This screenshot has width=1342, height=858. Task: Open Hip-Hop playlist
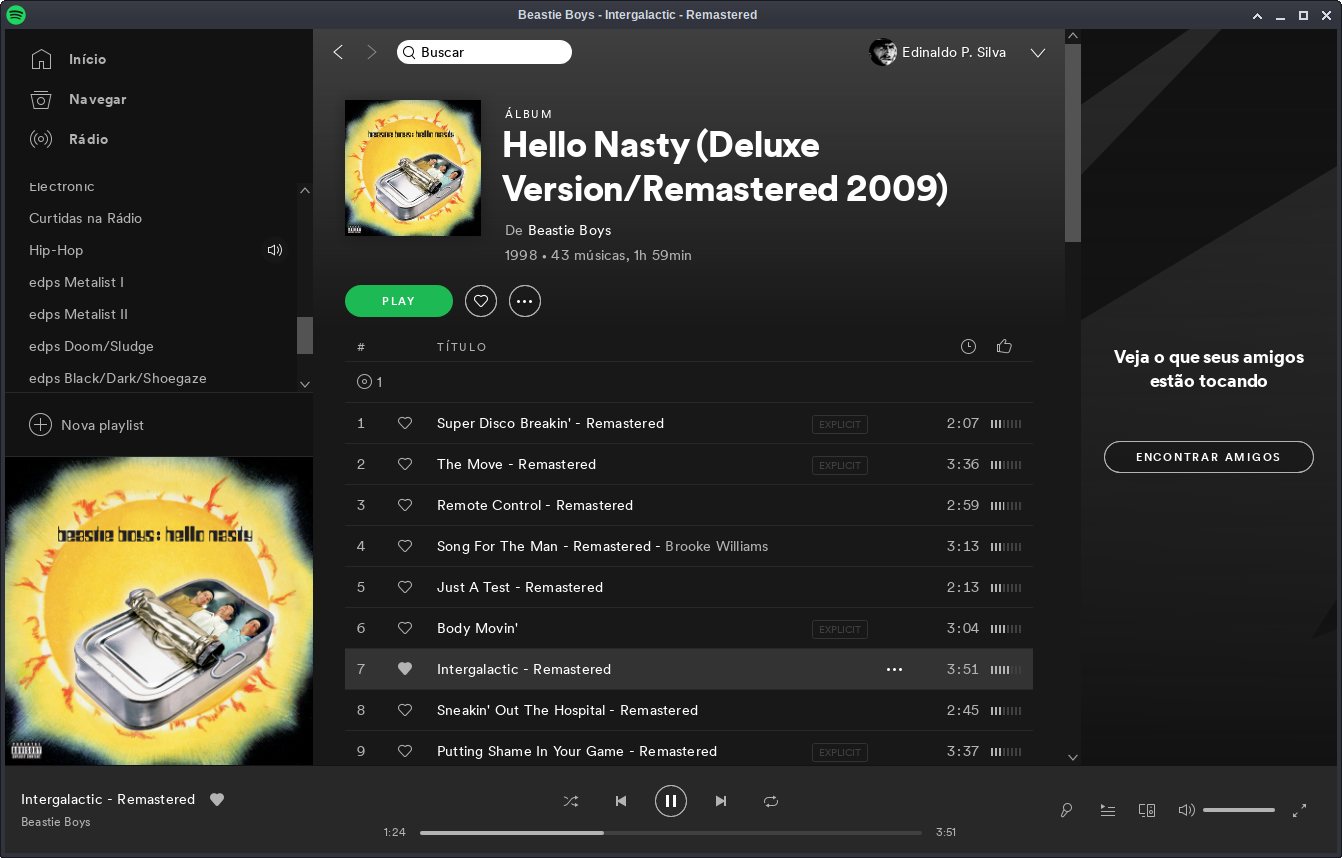56,250
